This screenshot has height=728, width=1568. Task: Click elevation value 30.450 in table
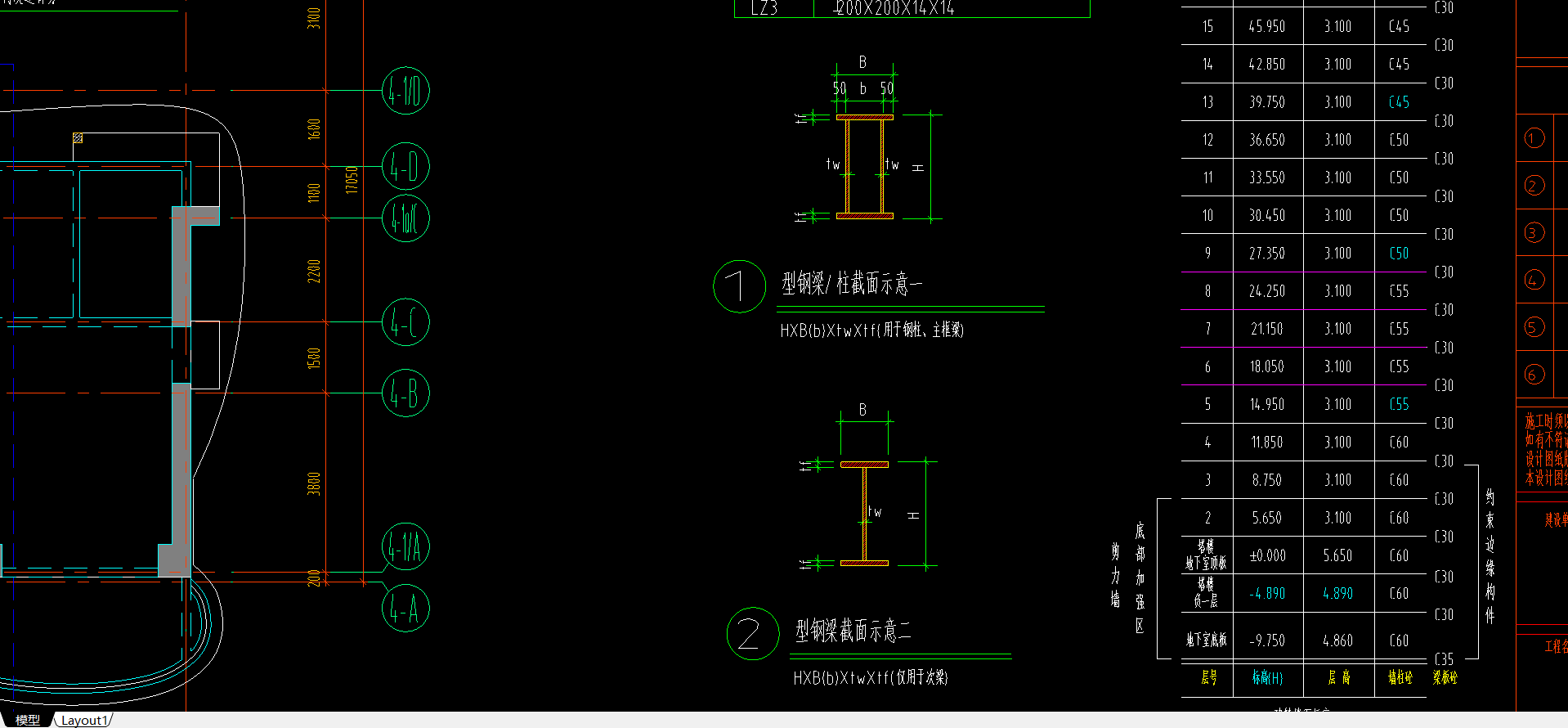click(1266, 215)
